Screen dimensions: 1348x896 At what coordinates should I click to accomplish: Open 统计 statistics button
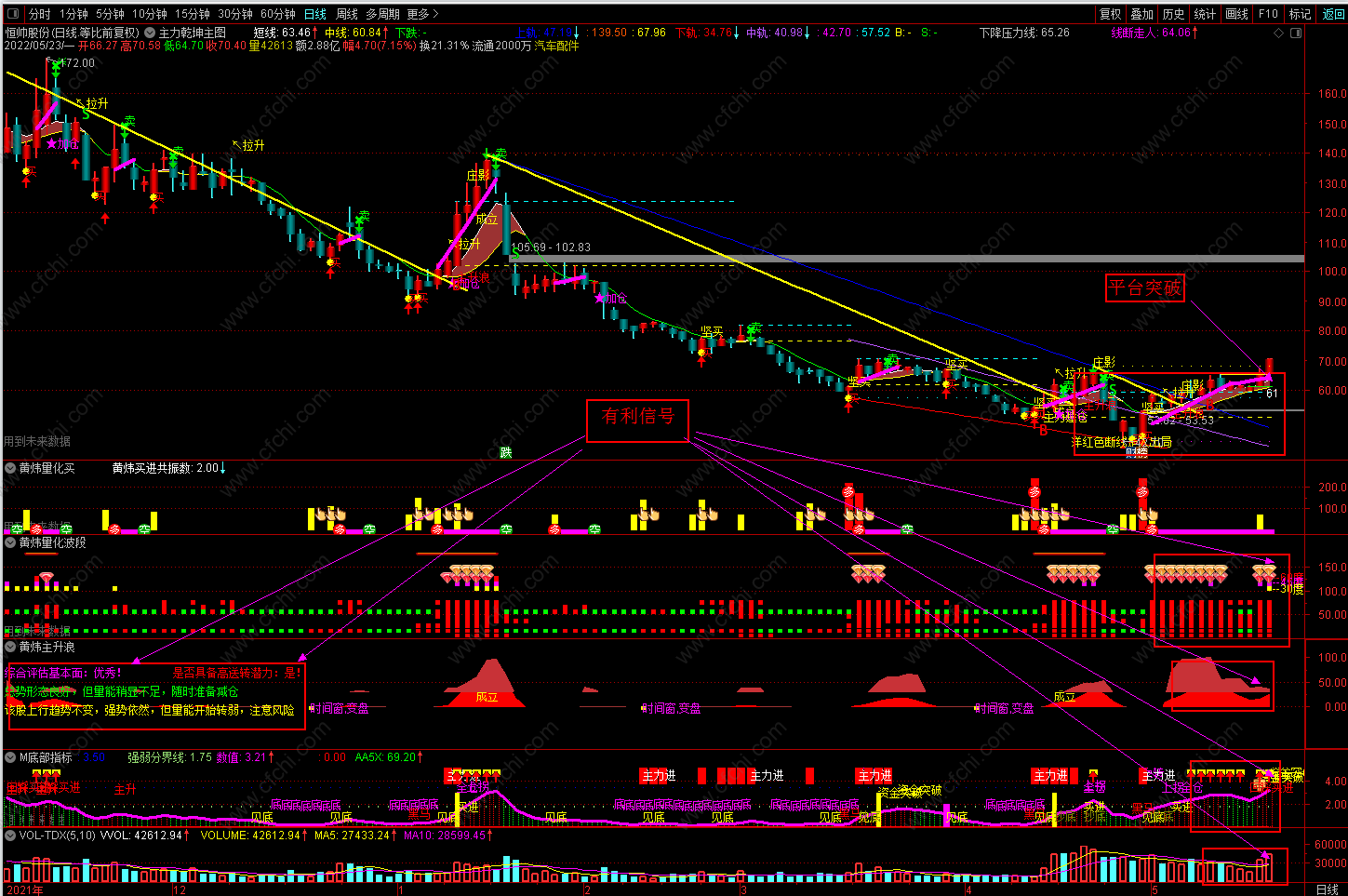coord(1206,14)
